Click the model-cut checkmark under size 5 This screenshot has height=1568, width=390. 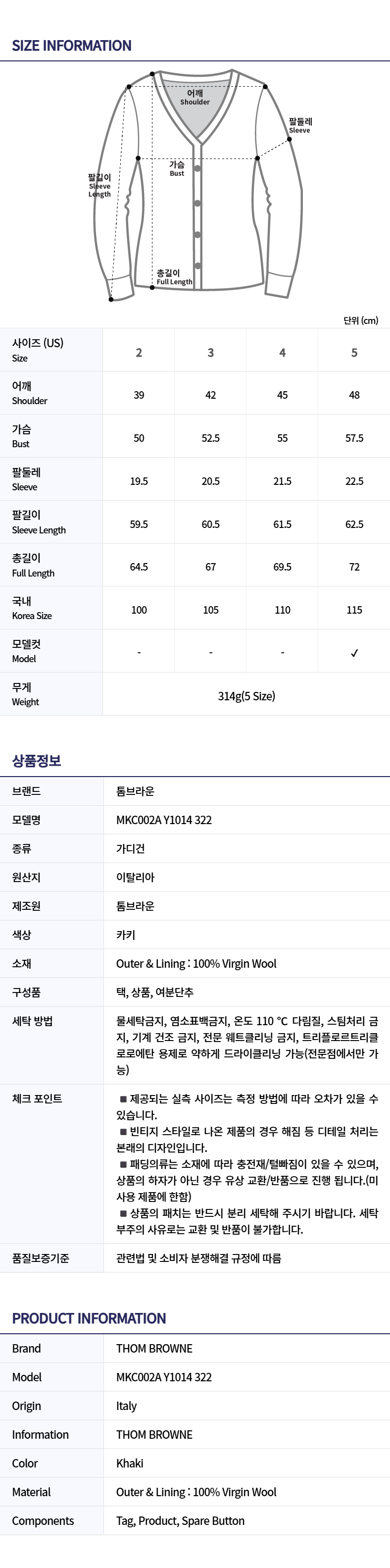coord(354,653)
